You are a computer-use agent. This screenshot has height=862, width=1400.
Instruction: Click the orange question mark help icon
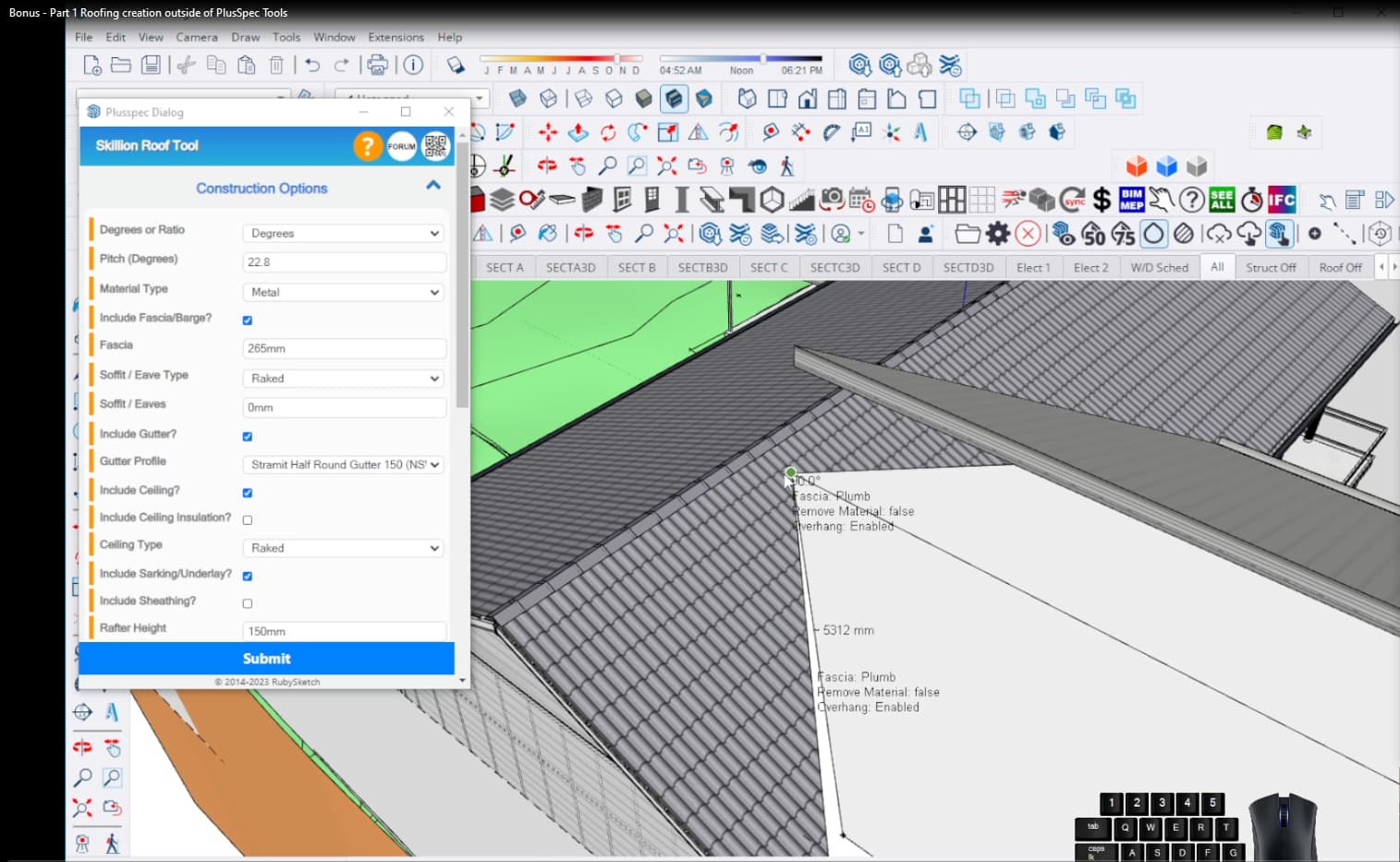coord(367,146)
